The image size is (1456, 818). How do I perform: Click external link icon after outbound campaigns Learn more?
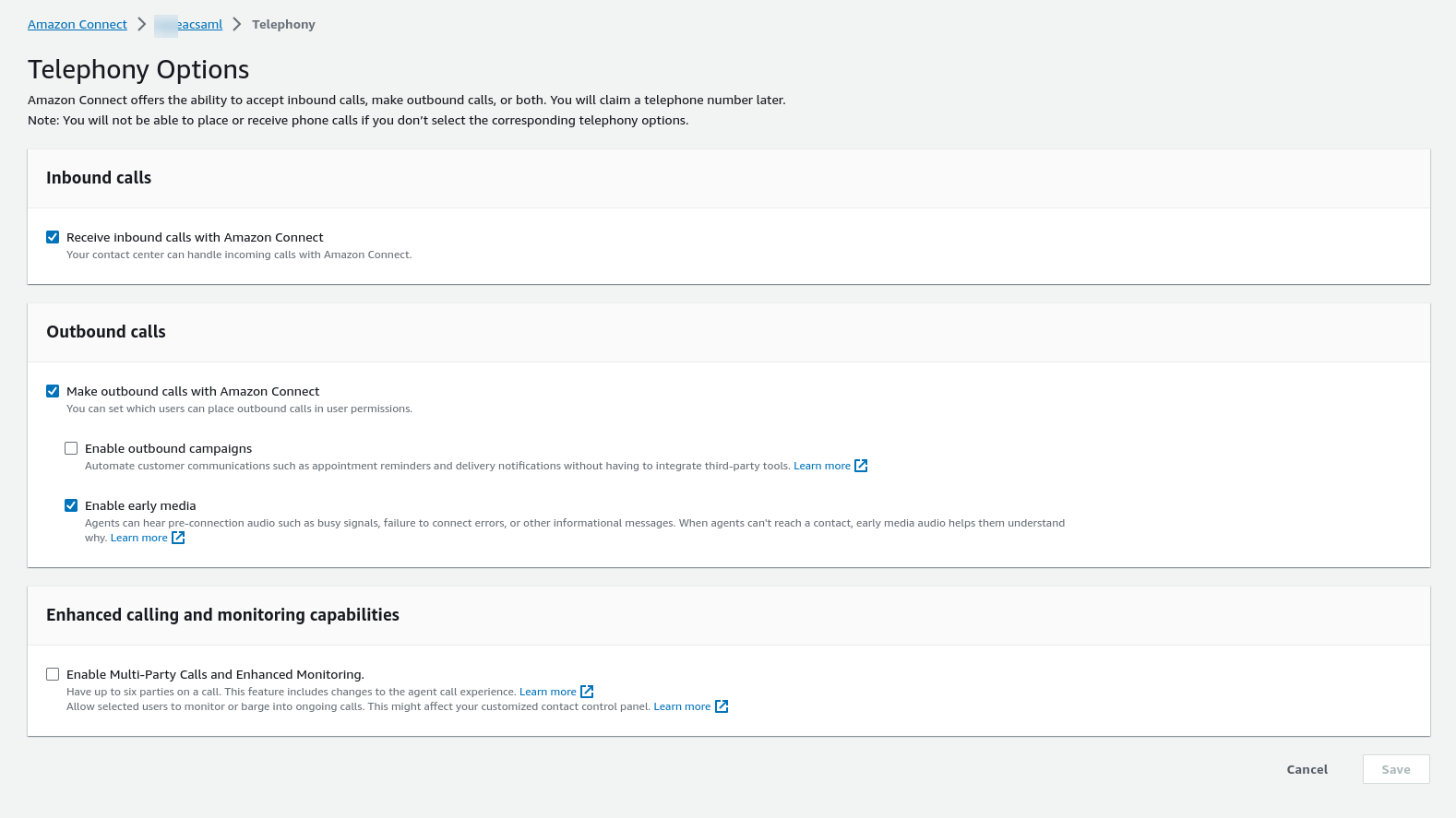point(861,466)
